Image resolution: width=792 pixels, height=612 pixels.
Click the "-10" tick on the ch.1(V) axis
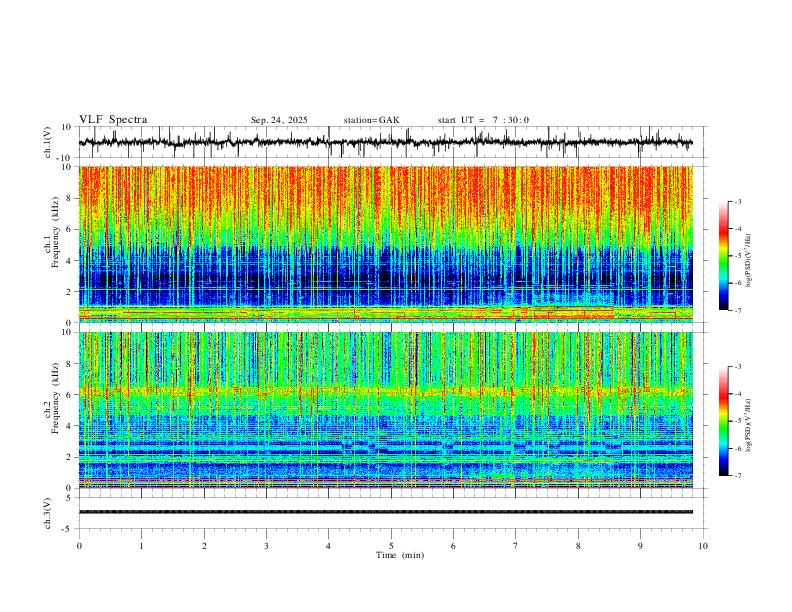[66, 158]
